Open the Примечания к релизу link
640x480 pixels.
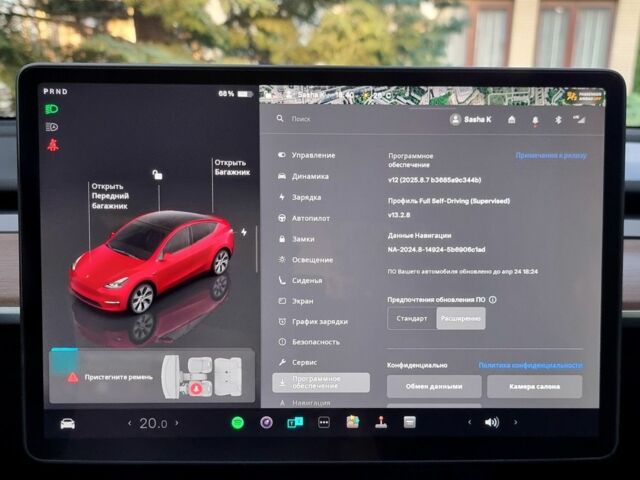click(551, 156)
